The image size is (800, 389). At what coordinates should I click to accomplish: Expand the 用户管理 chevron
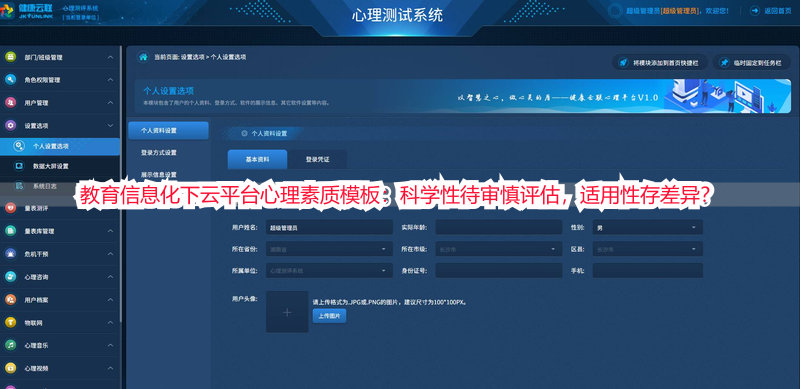[x=110, y=103]
